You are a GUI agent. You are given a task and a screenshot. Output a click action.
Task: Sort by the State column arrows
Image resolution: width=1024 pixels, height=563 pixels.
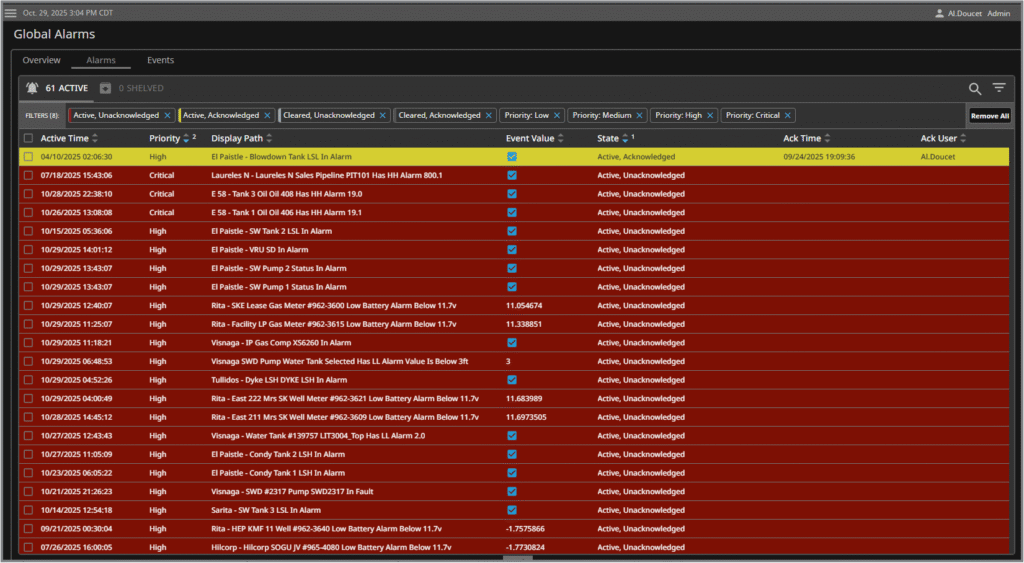point(626,138)
